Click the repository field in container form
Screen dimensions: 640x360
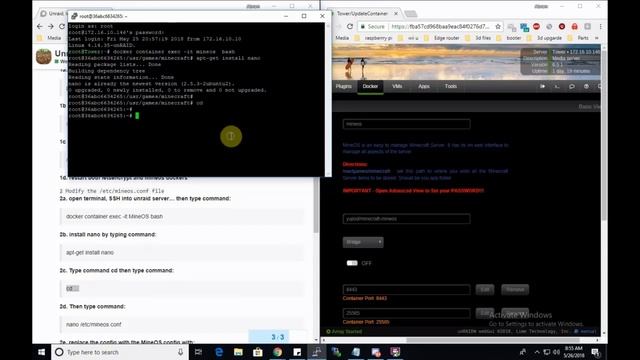tap(407, 219)
